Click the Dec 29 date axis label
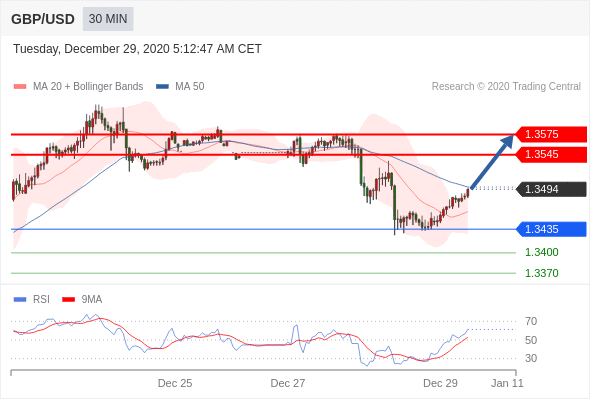590x400 pixels. [x=440, y=383]
